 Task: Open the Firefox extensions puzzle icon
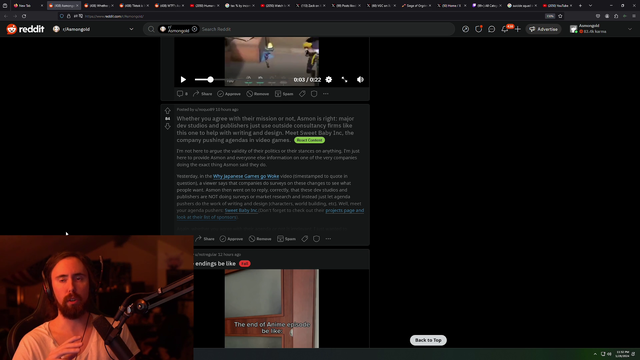pyautogui.click(x=616, y=16)
